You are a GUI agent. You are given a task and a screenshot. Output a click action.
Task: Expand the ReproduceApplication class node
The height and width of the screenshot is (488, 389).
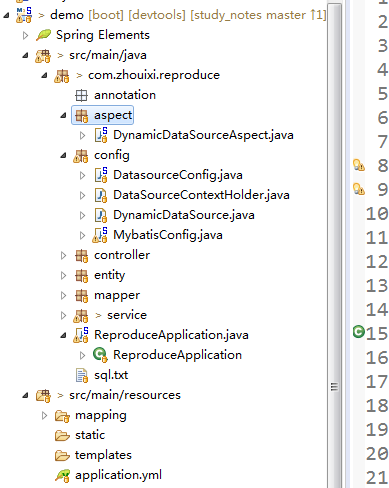pyautogui.click(x=82, y=355)
